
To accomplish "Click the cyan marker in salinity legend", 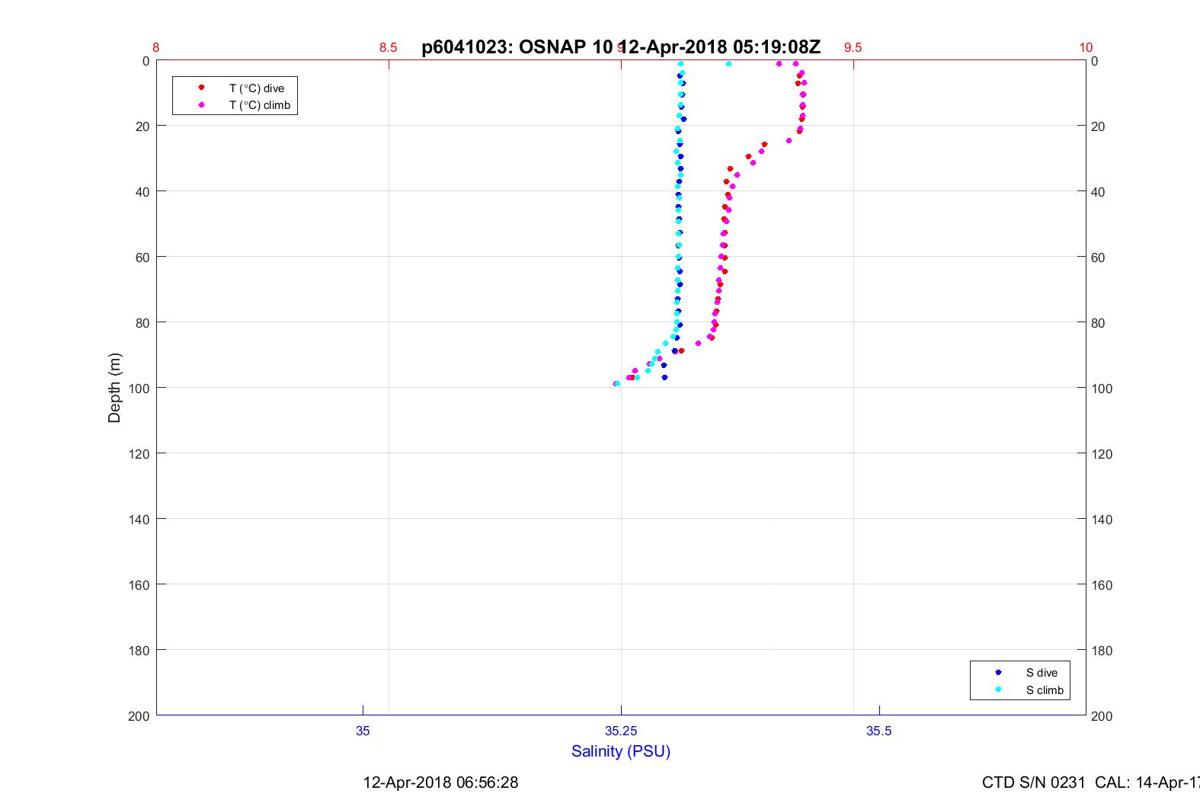I will [998, 690].
